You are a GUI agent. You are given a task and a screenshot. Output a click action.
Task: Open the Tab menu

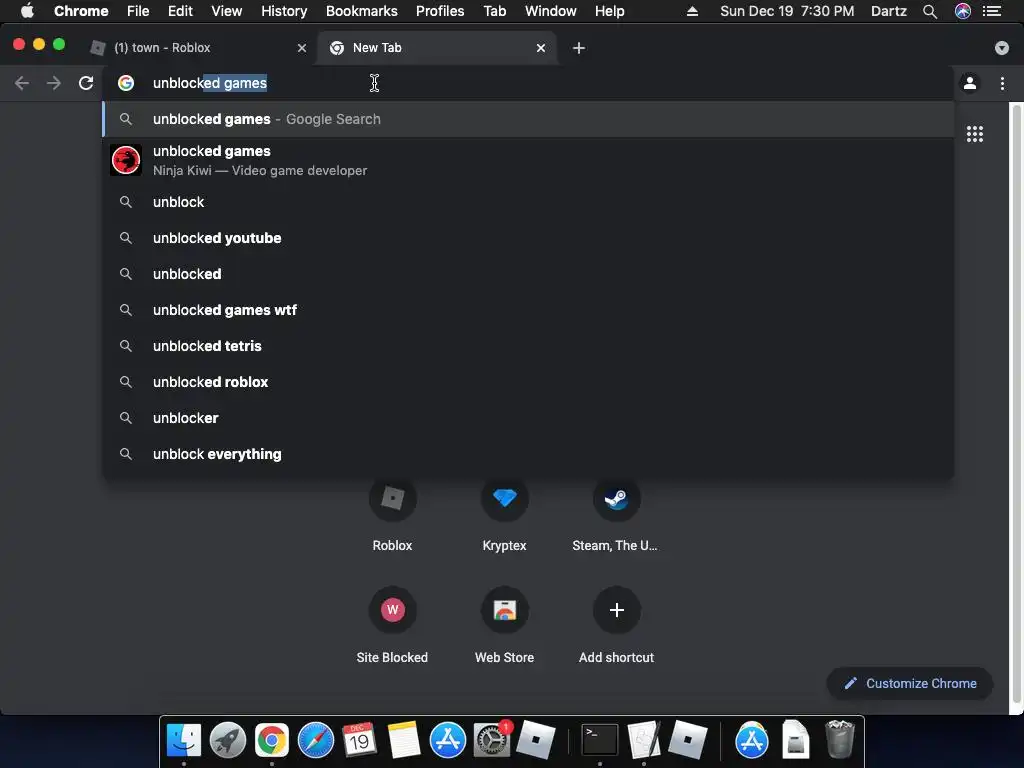tap(494, 11)
